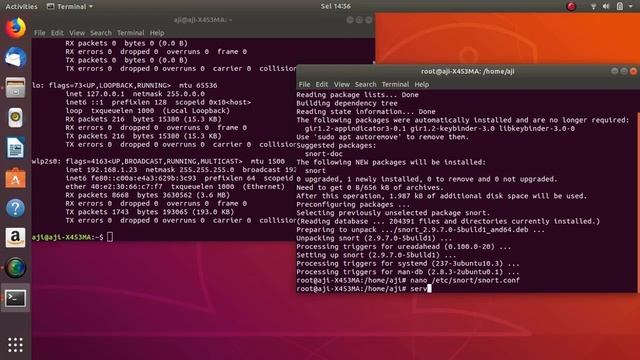This screenshot has height=360, width=640.
Task: Click 'Unpacking snort (2.9.7.0-5build1)' line
Action: click(374, 238)
